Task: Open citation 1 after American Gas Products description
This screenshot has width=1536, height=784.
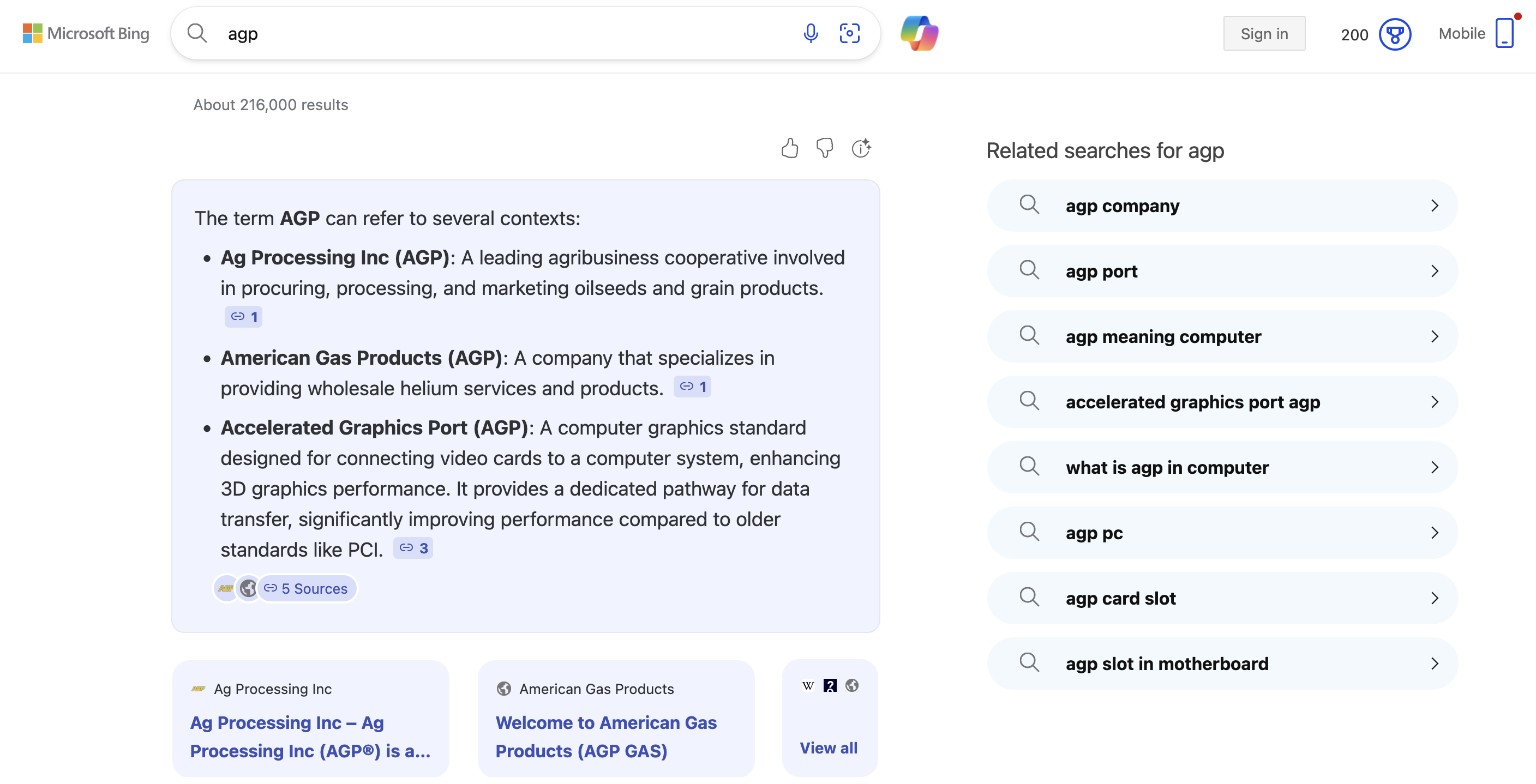Action: pyautogui.click(x=692, y=387)
